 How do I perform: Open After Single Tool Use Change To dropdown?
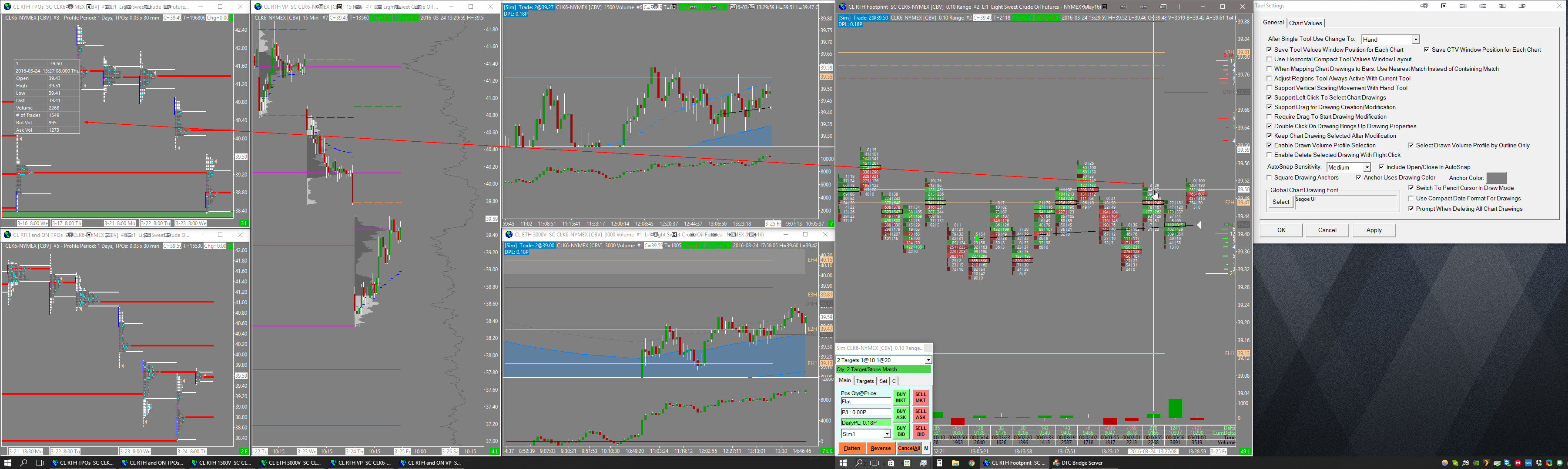pos(1390,40)
